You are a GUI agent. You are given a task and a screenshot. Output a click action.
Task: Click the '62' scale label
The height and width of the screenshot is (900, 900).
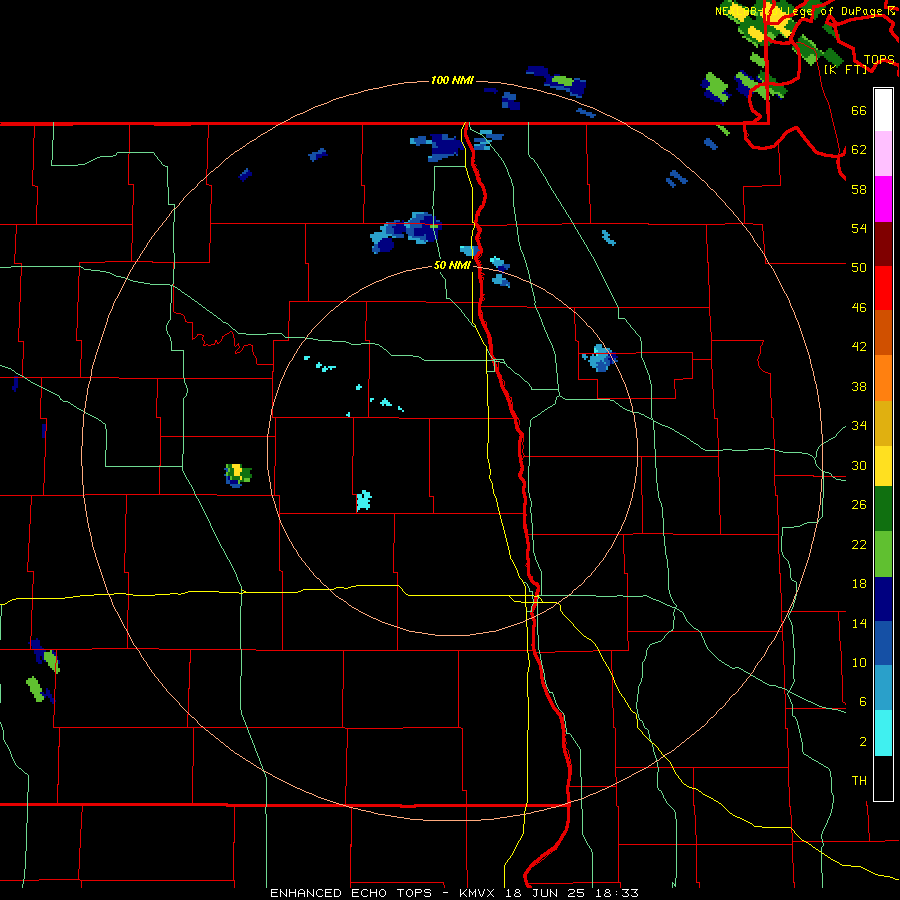click(859, 150)
